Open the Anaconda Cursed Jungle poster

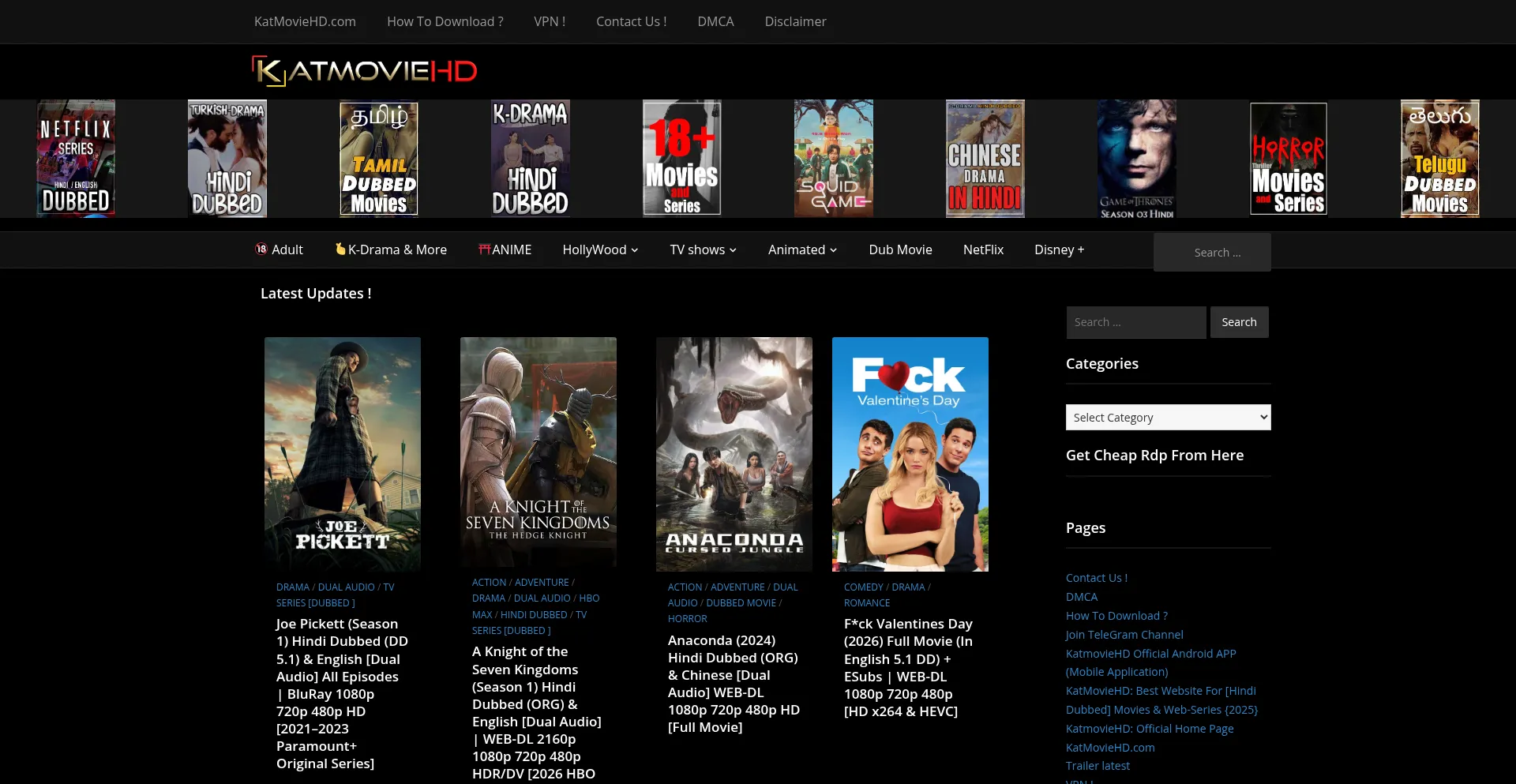[734, 454]
